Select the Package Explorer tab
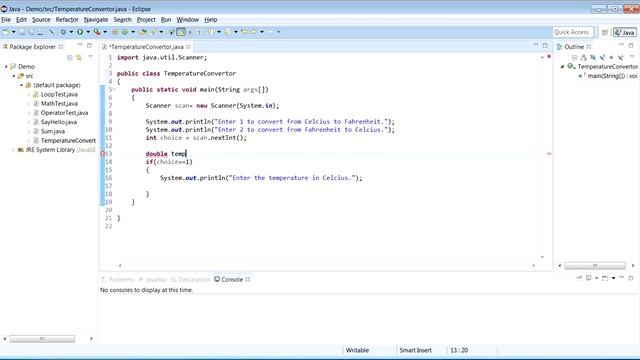 click(32, 47)
